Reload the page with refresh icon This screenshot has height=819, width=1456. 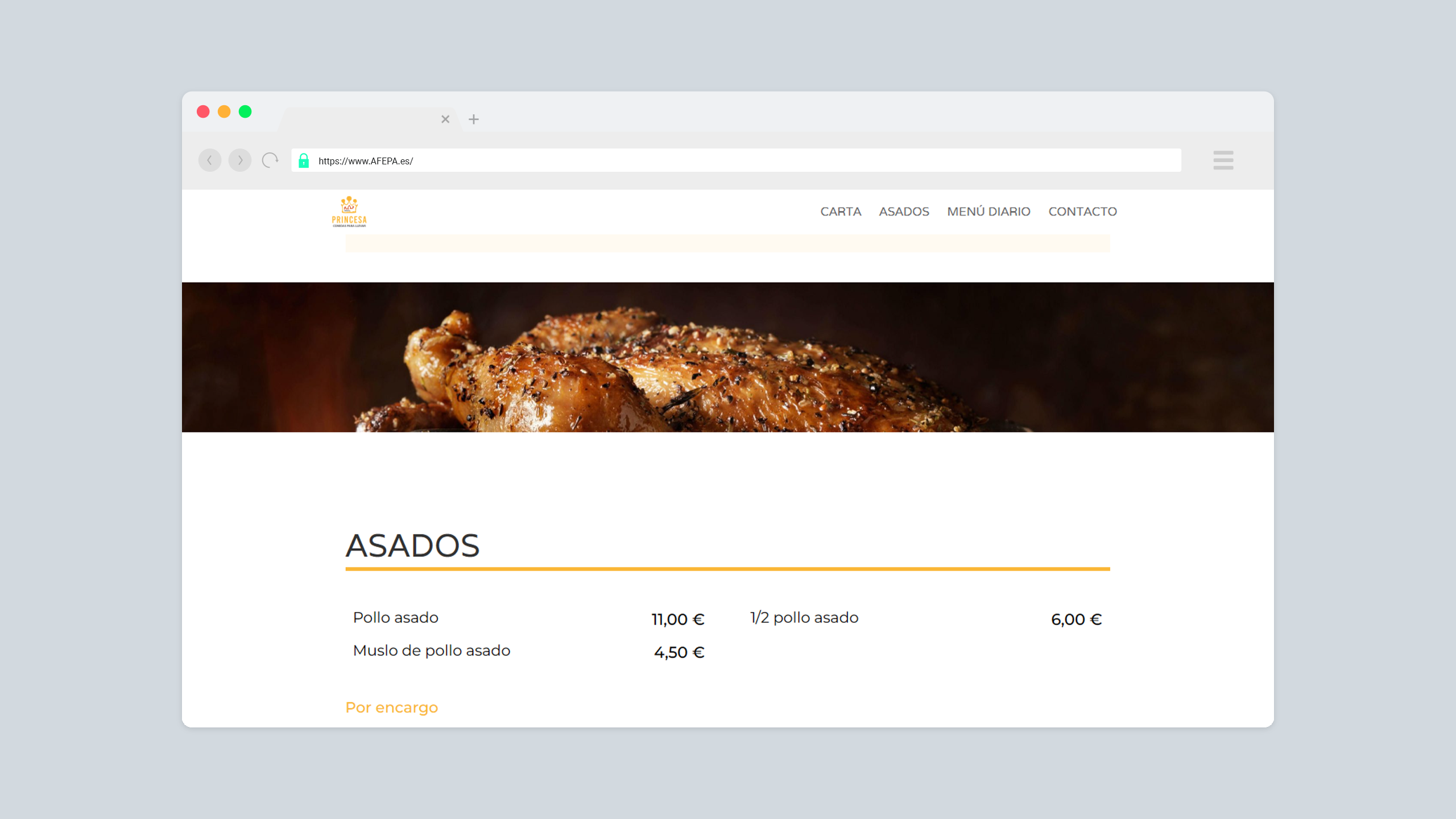click(x=270, y=160)
